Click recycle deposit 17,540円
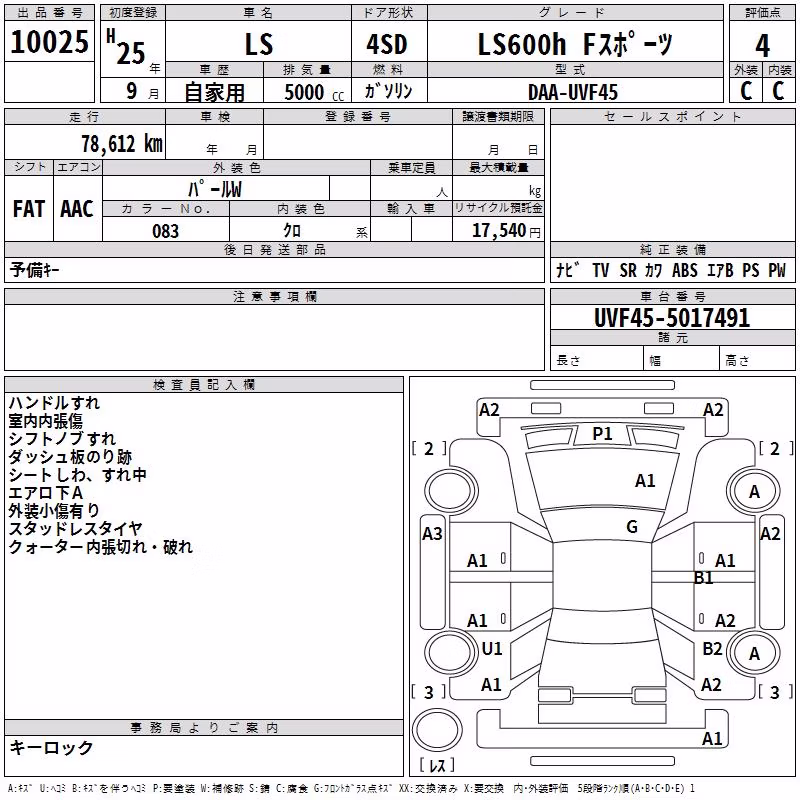 coord(506,231)
